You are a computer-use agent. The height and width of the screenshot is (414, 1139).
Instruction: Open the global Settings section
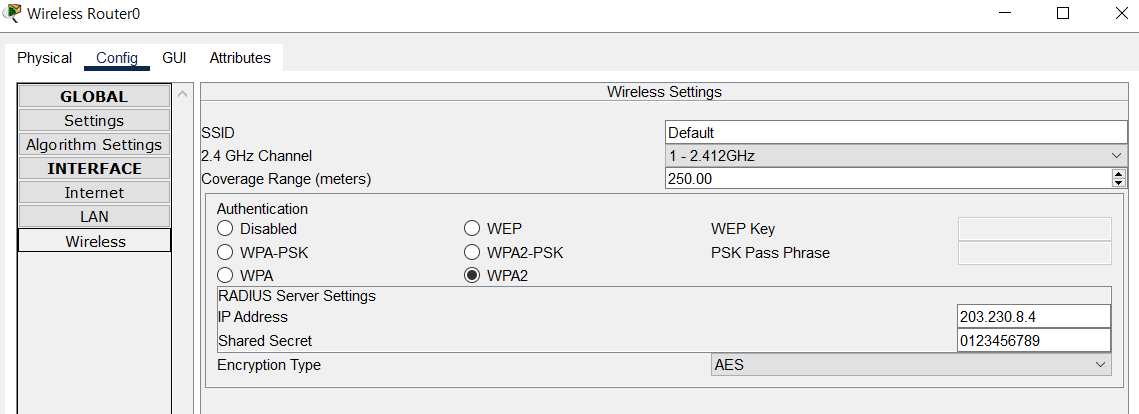[94, 121]
